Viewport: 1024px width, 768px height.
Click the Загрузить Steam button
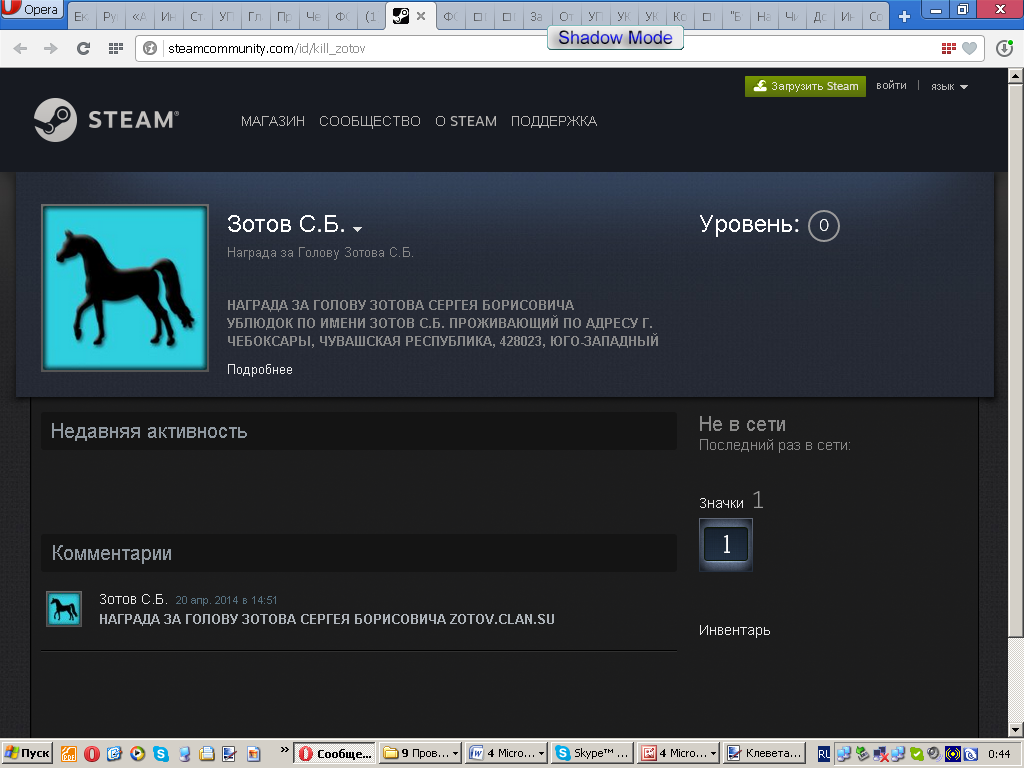(x=805, y=86)
